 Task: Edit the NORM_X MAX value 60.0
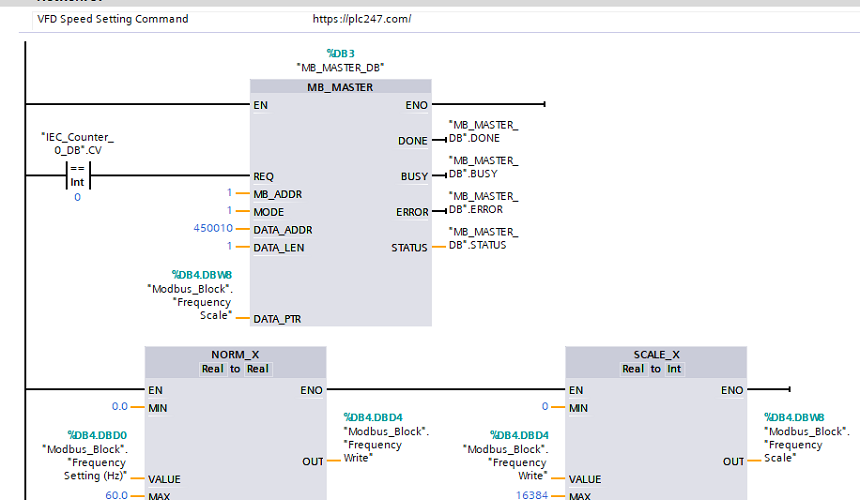pos(116,495)
